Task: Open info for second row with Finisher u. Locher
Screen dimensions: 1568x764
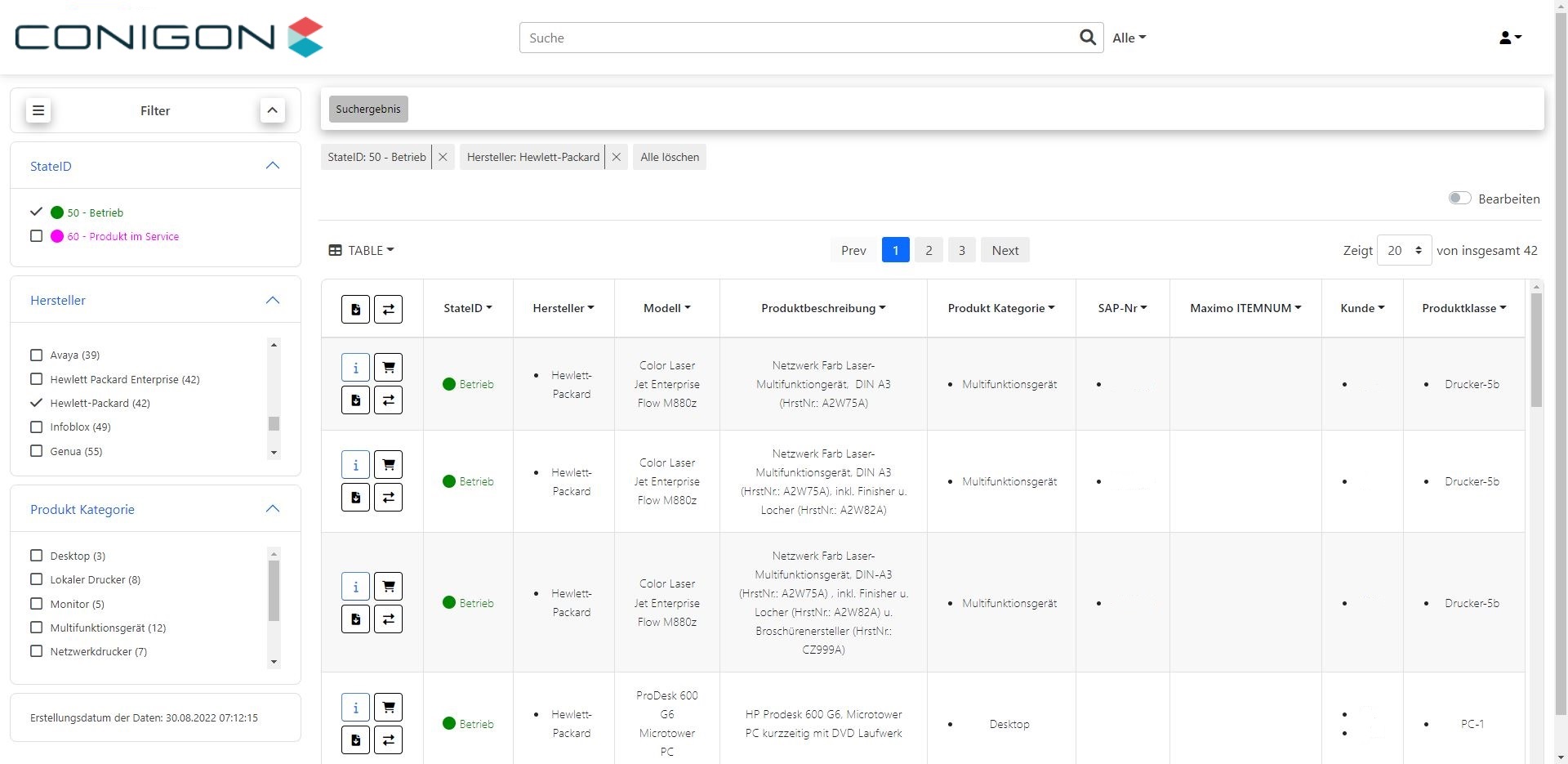Action: (x=355, y=465)
